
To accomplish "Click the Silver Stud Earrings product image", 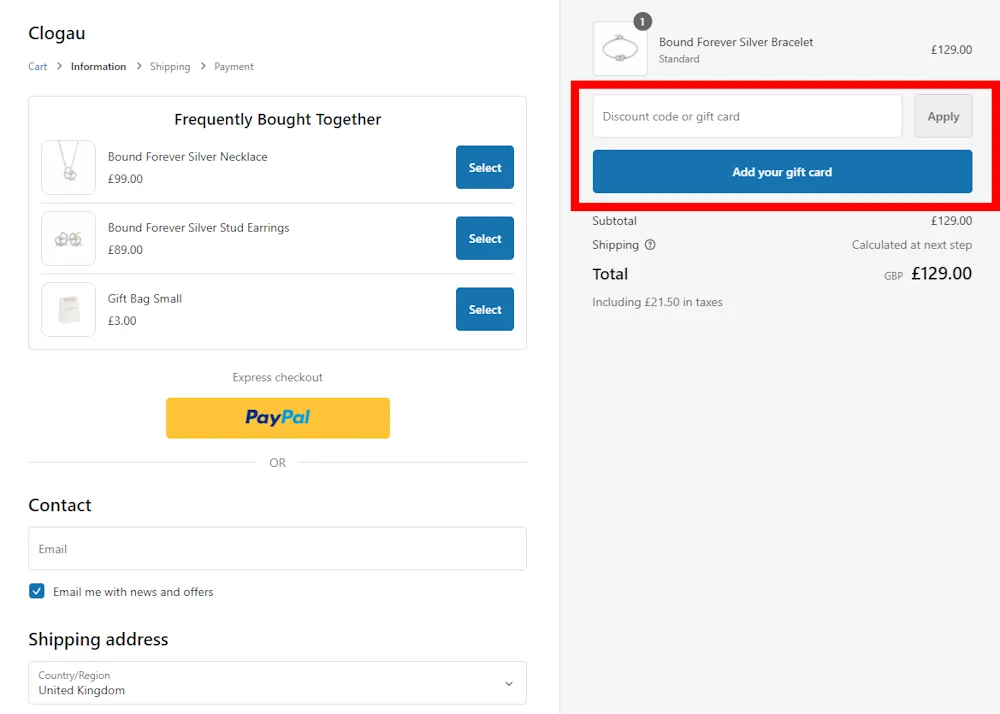I will coord(68,238).
